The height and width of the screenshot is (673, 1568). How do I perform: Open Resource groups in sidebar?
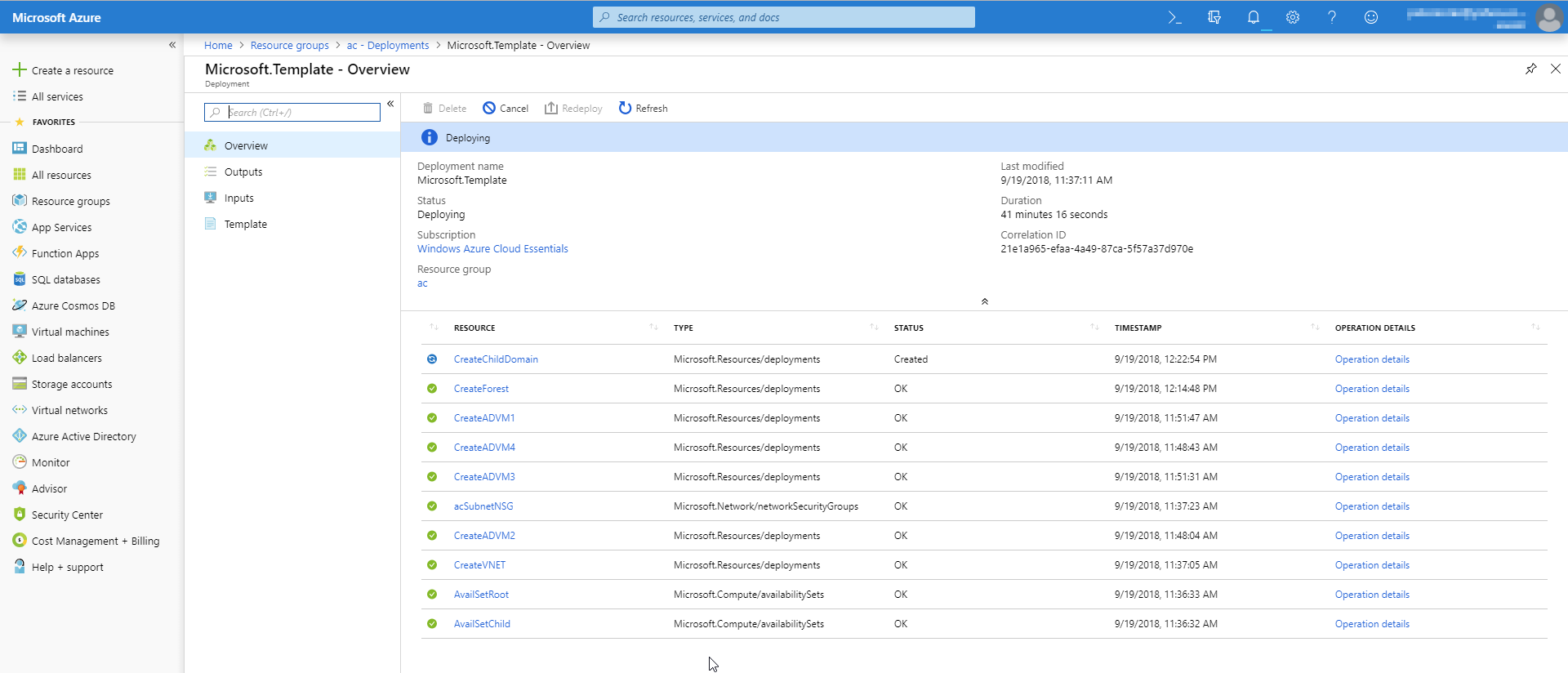tap(71, 201)
